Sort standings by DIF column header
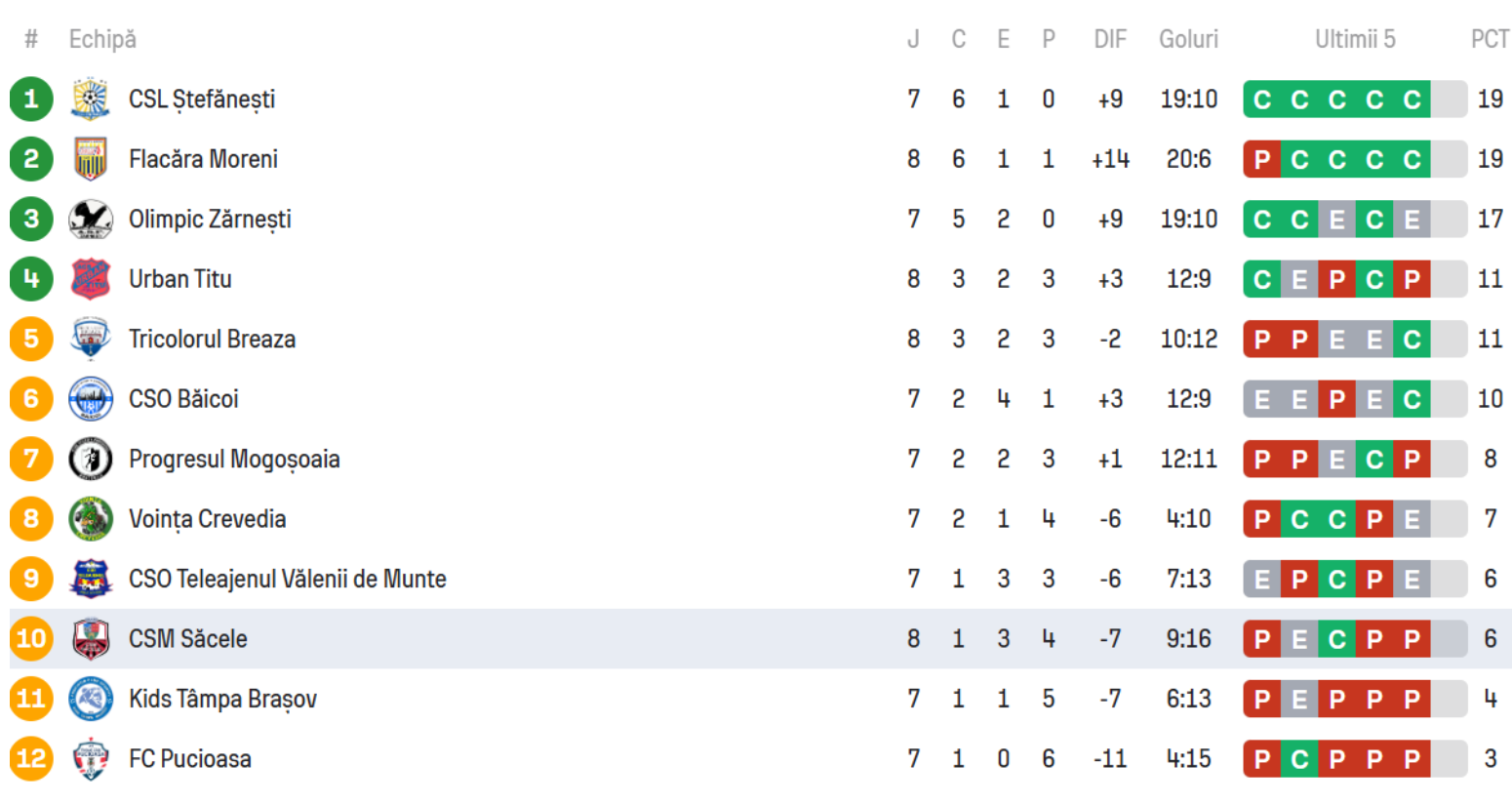The width and height of the screenshot is (1512, 805). click(1110, 39)
